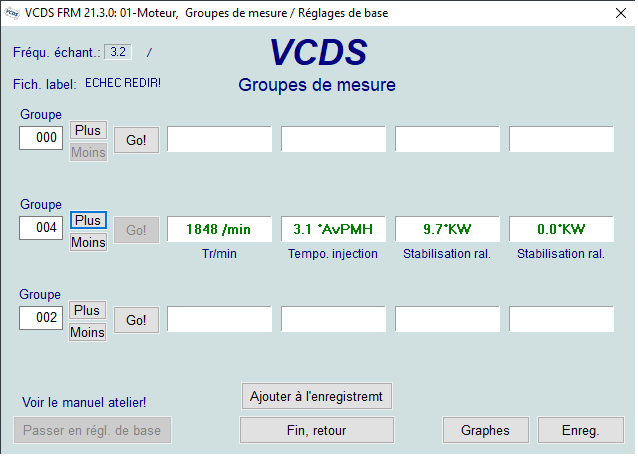
Task: Click the 0.0°KW value field
Action: pyautogui.click(x=561, y=229)
